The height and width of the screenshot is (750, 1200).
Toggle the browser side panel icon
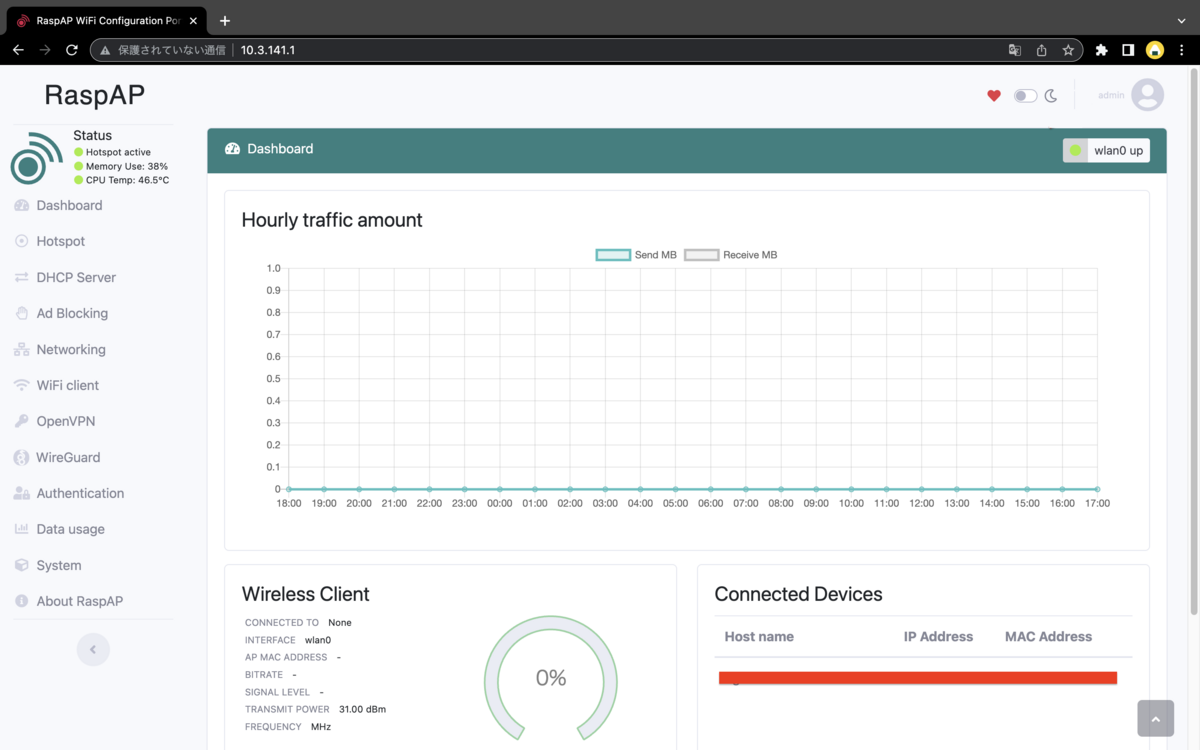[1128, 50]
